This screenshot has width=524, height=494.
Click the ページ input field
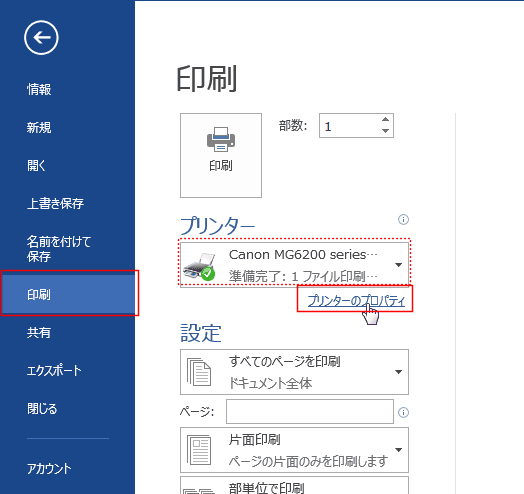tap(310, 411)
